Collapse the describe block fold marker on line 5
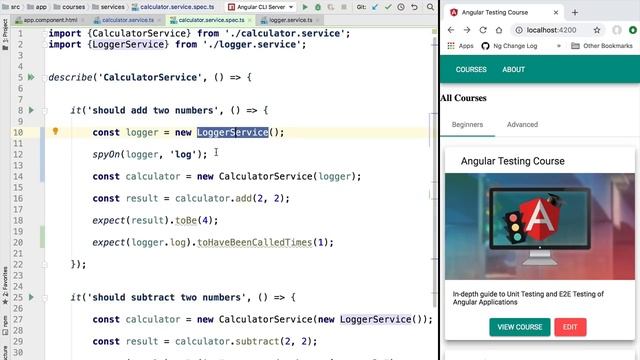Screen dimensions: 640x360 click(x=44, y=78)
